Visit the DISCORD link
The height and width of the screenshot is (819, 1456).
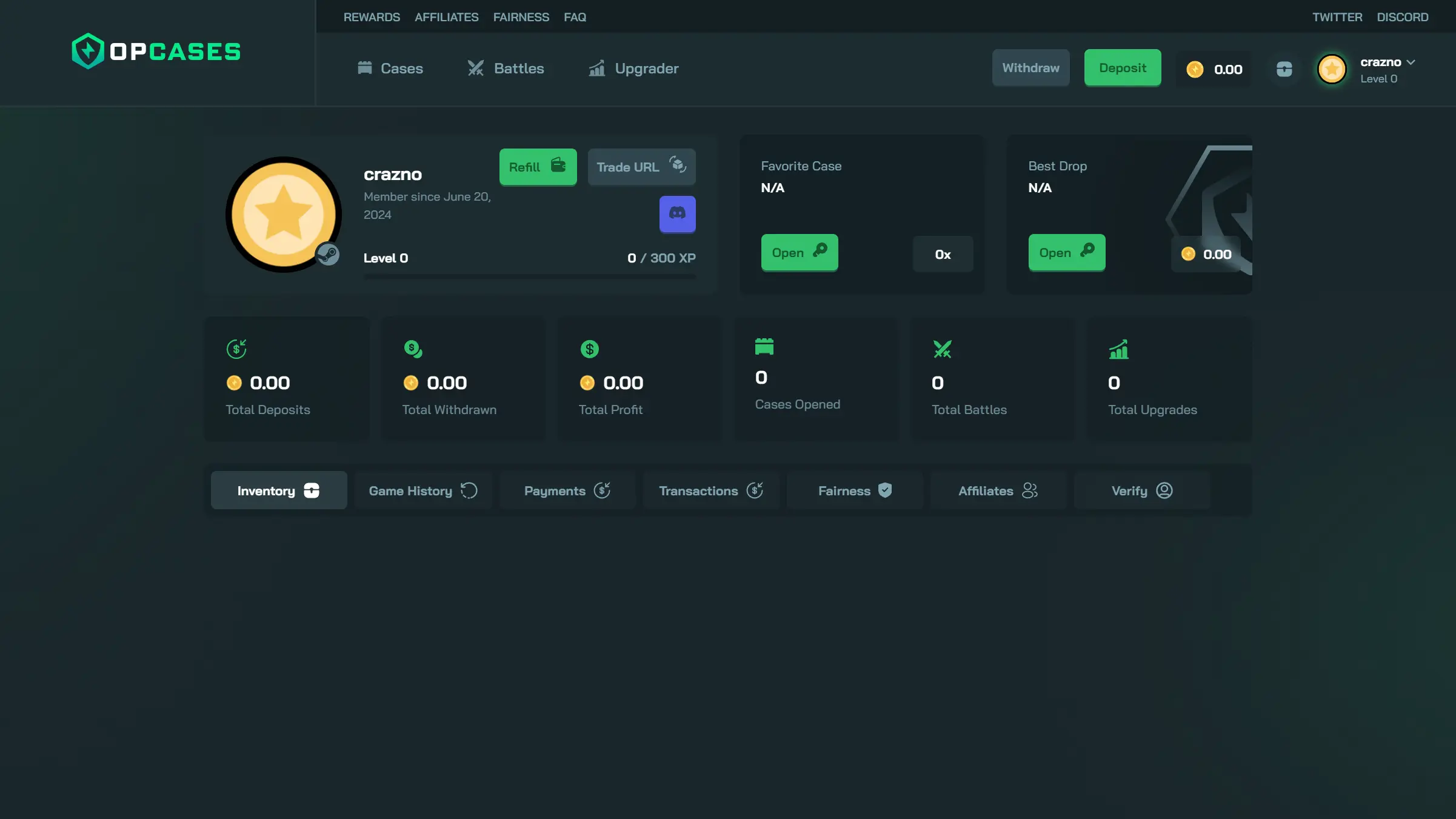pos(1402,17)
